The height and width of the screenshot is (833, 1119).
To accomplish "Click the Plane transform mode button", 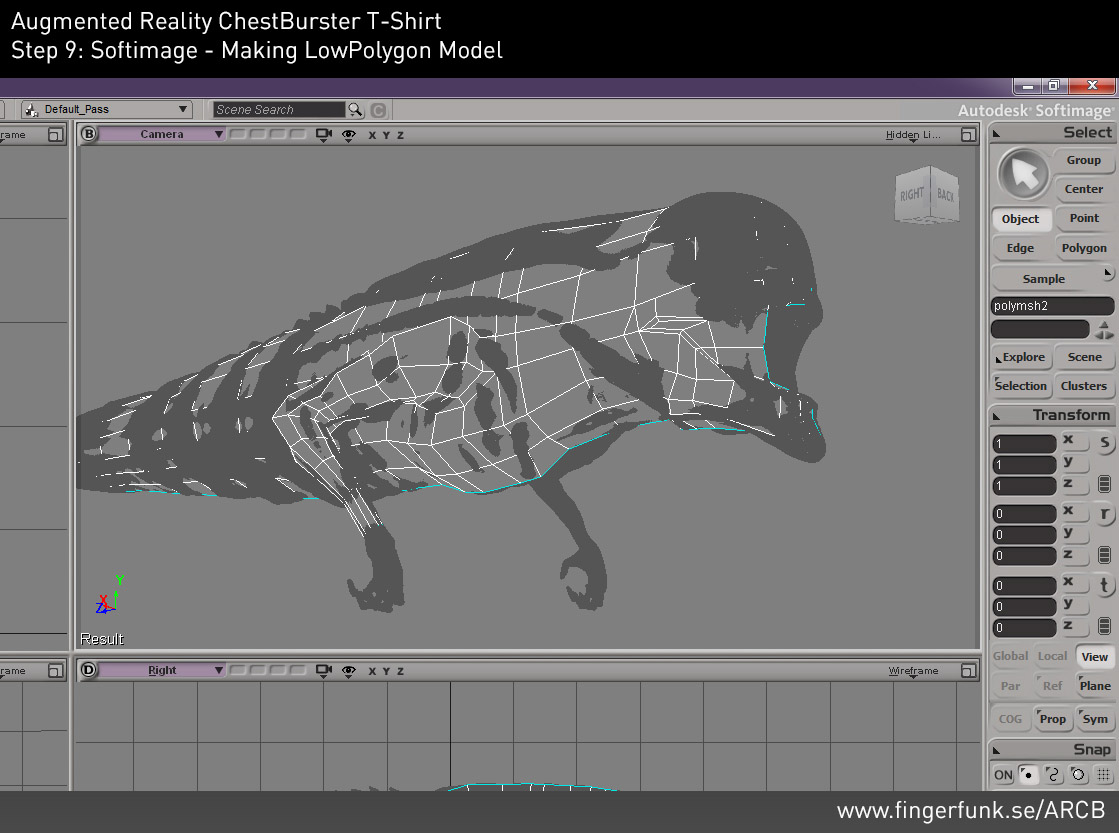I will click(x=1095, y=685).
